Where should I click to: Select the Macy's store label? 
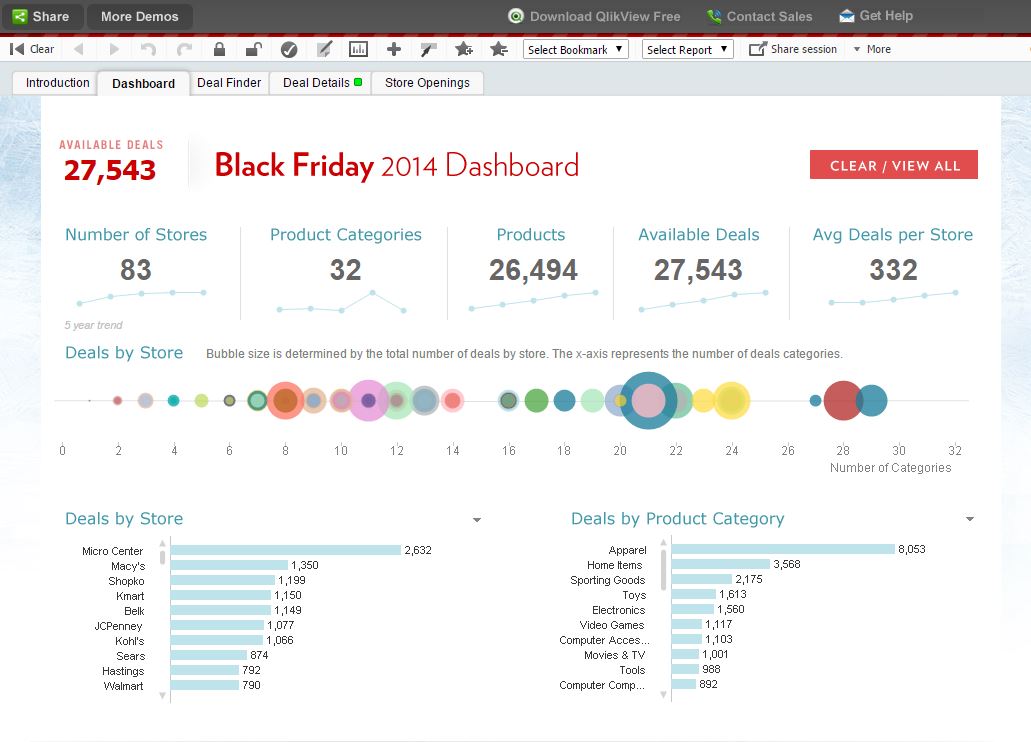[128, 566]
